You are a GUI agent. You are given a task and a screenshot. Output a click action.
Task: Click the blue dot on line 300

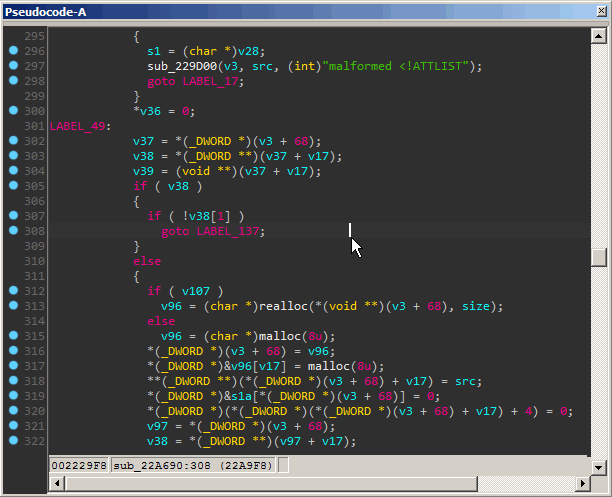pos(13,110)
